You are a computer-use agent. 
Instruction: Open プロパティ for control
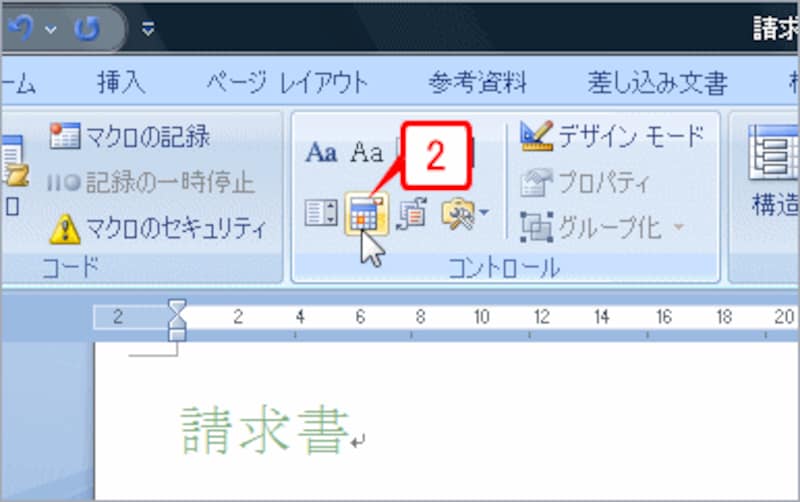pos(585,182)
